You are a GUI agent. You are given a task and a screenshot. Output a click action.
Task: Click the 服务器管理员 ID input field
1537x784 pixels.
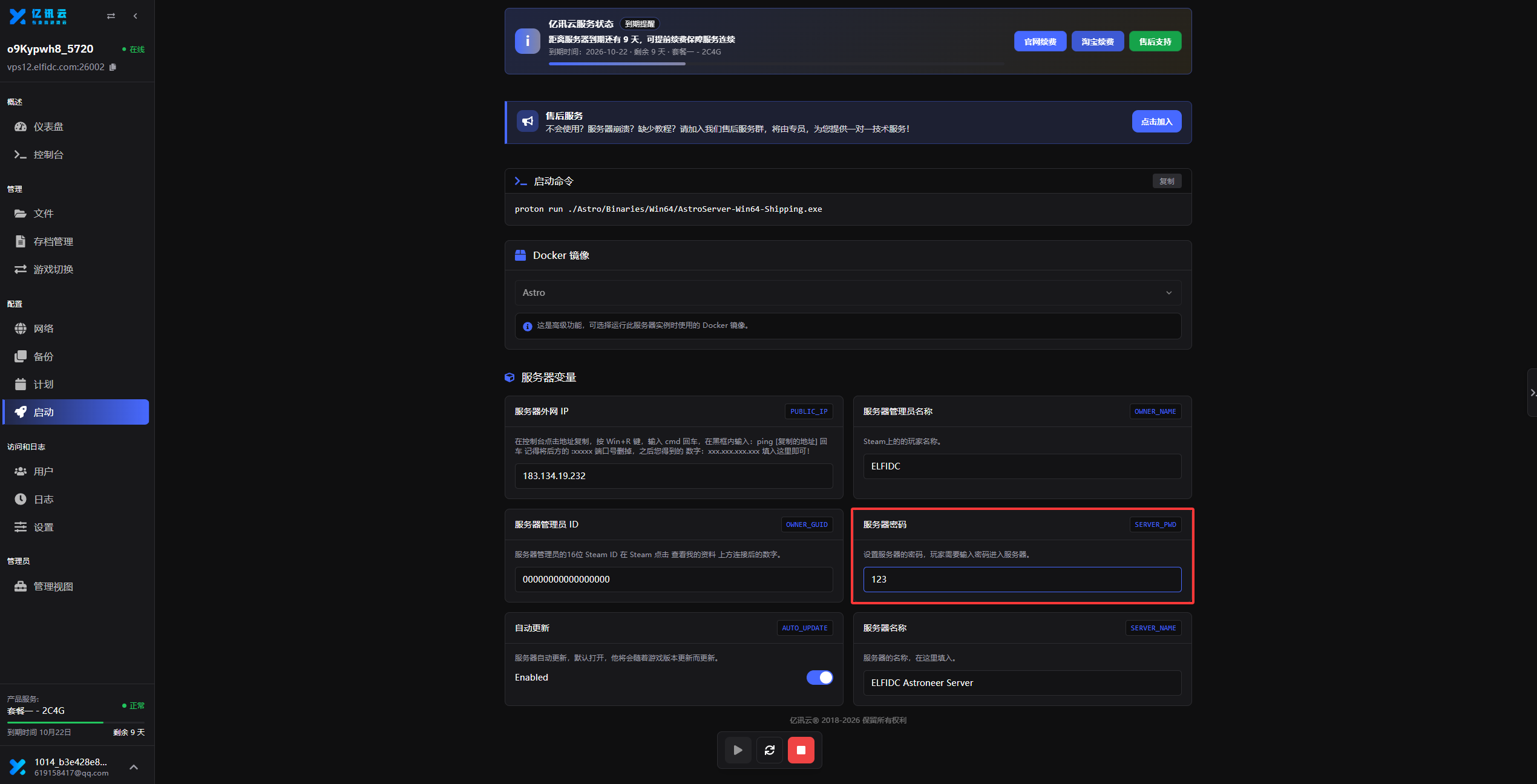click(673, 580)
